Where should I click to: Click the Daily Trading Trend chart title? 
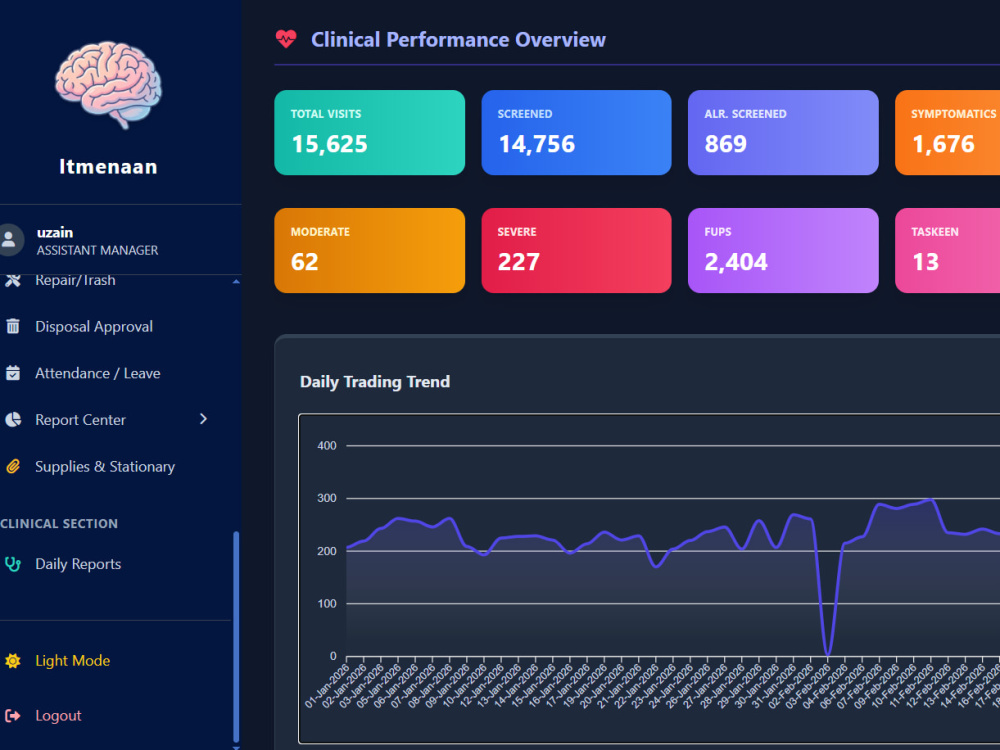375,381
